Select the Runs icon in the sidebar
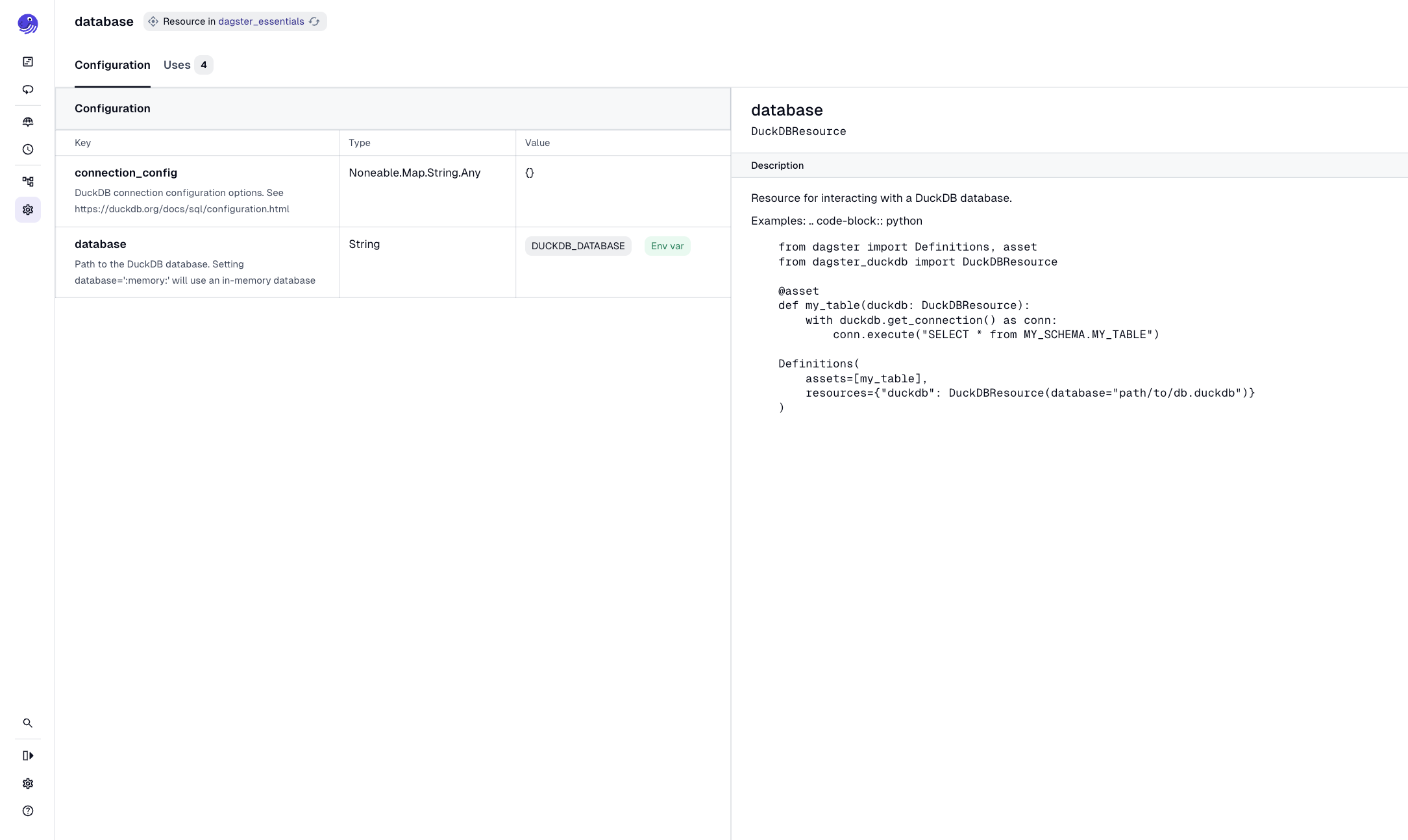 pos(28,90)
